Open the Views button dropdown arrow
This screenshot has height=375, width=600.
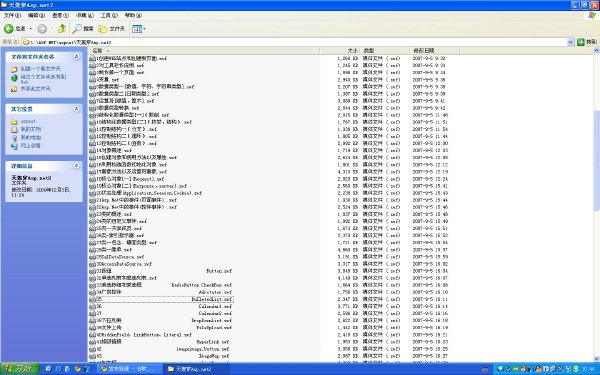tap(144, 29)
